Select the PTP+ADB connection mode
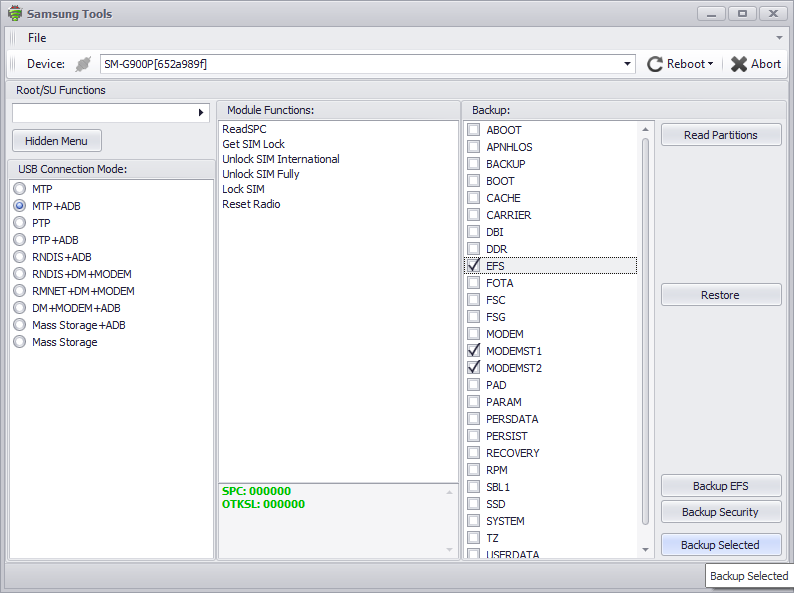Screen dimensions: 794x593 click(x=20, y=240)
